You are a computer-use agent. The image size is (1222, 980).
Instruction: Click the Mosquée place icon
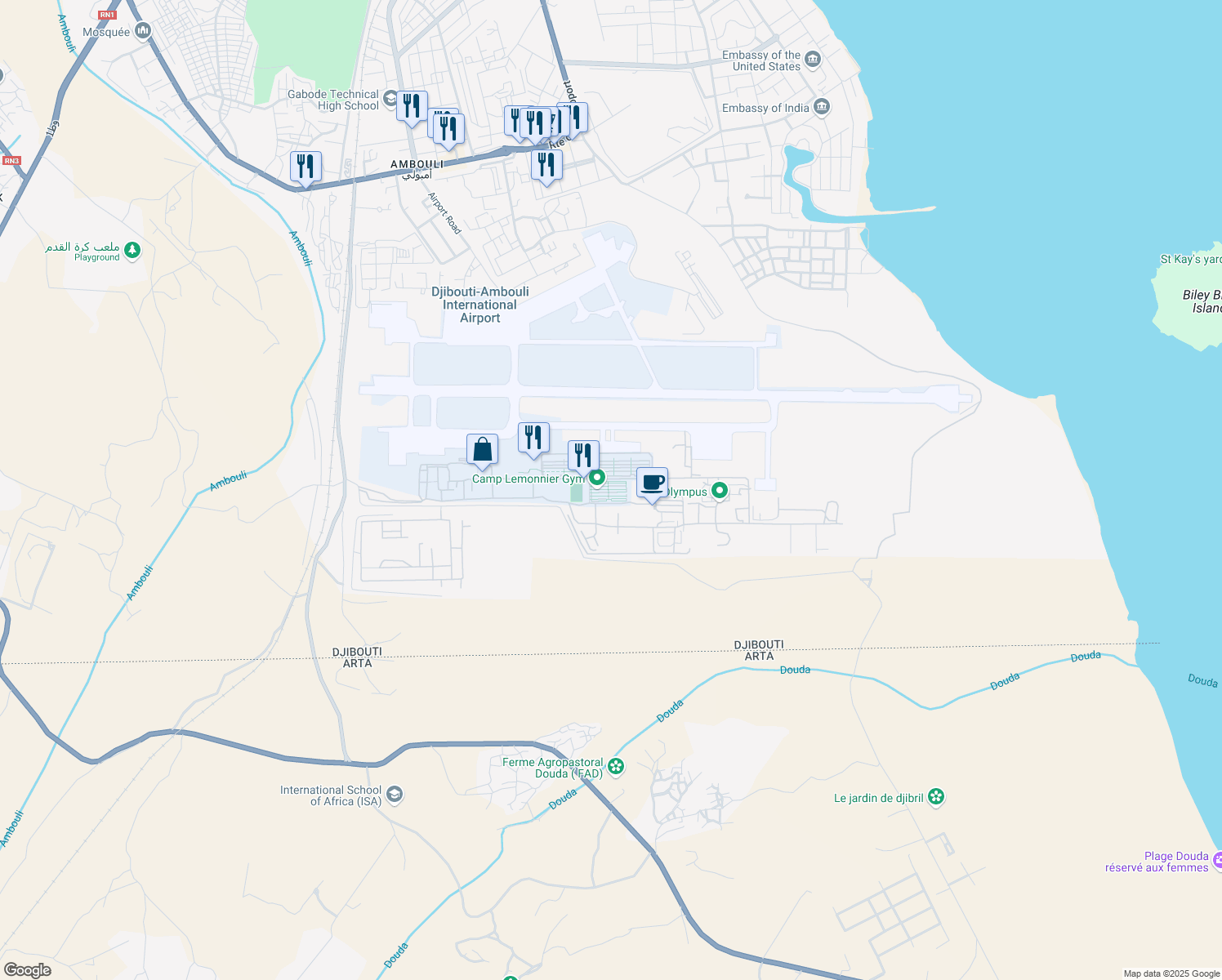(x=144, y=31)
